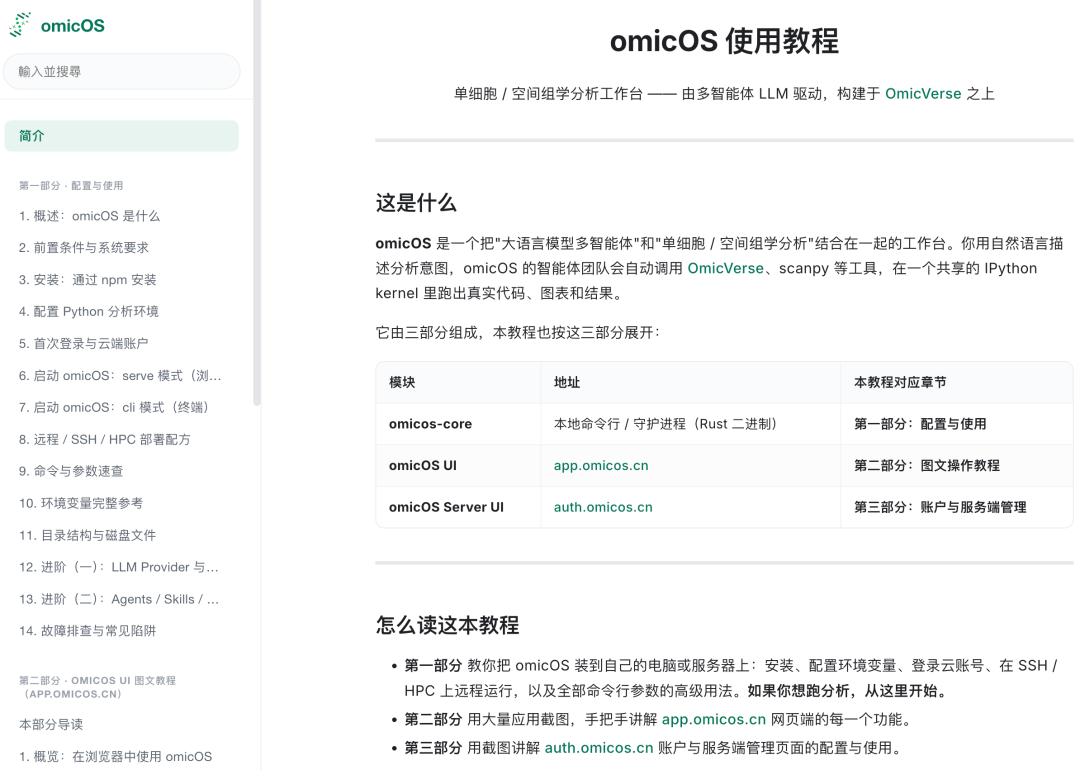Focus the sidebar search input field
1080x770 pixels.
point(122,72)
